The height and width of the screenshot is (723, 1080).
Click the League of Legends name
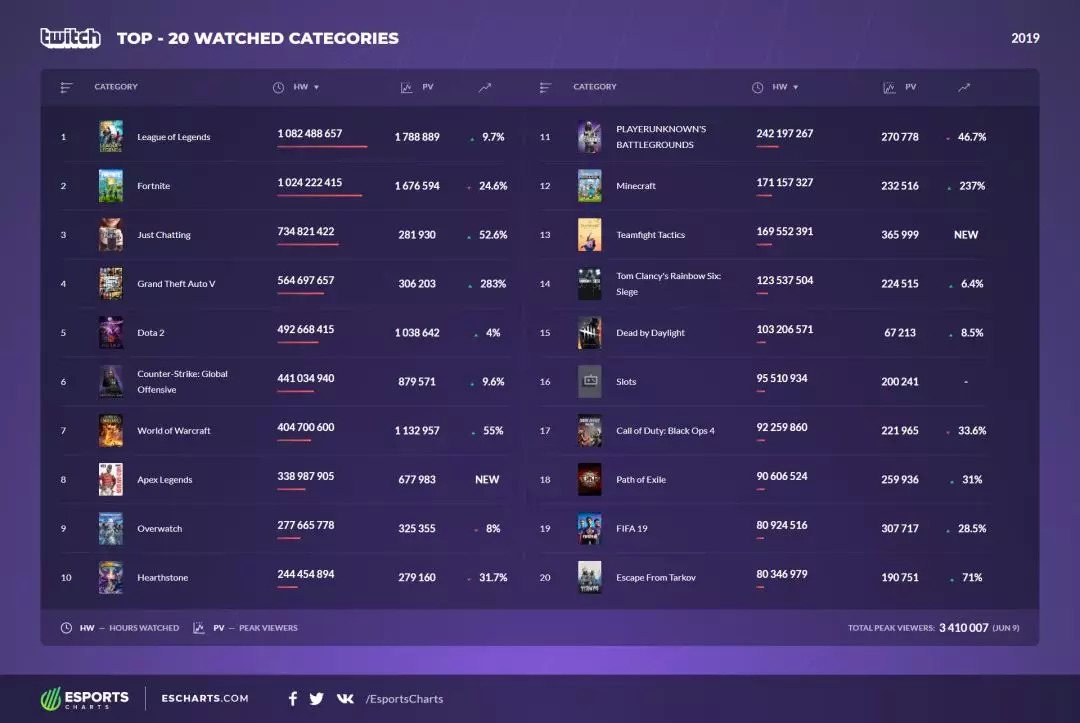(174, 137)
